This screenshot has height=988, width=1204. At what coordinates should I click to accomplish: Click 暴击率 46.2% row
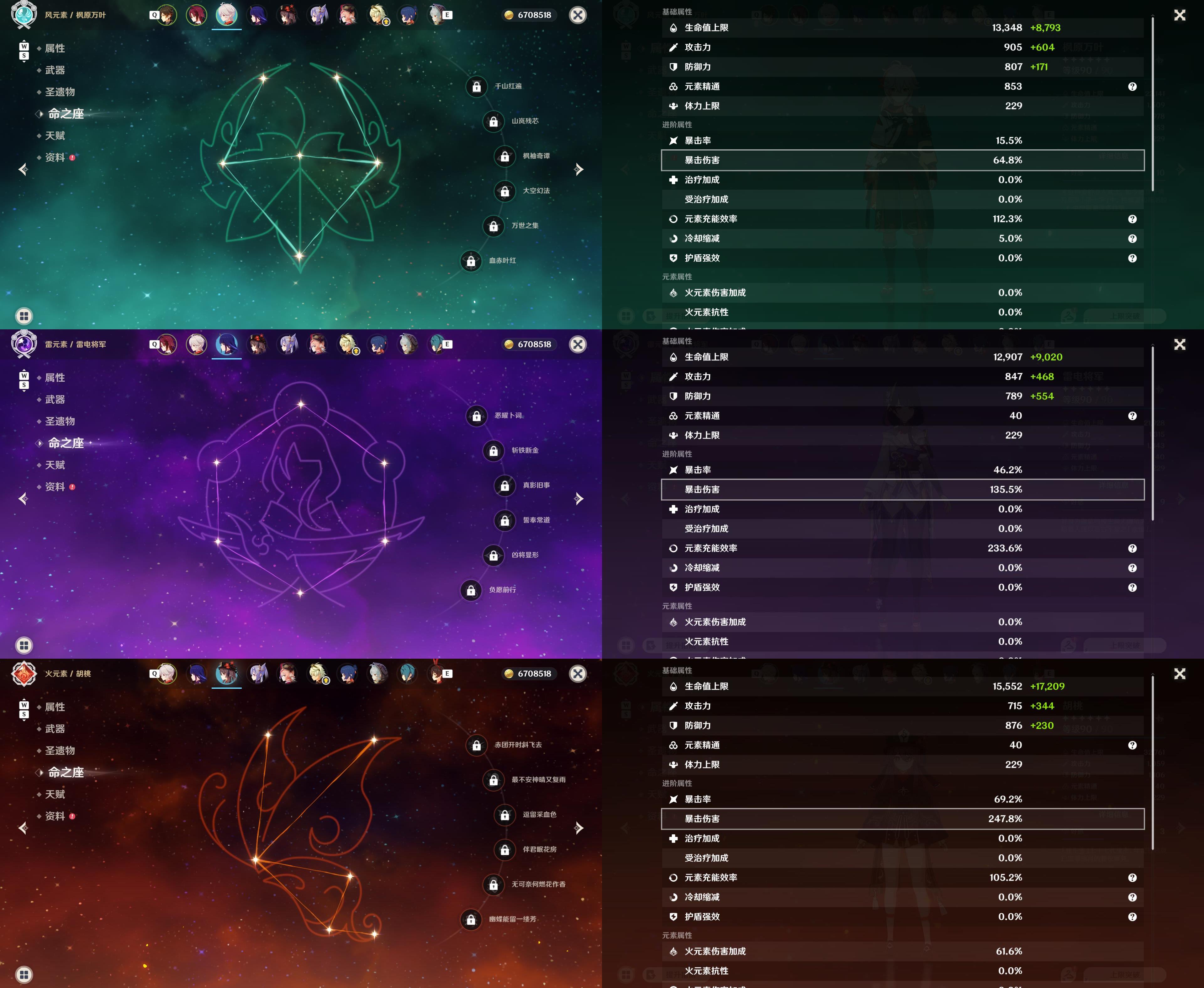pos(902,470)
